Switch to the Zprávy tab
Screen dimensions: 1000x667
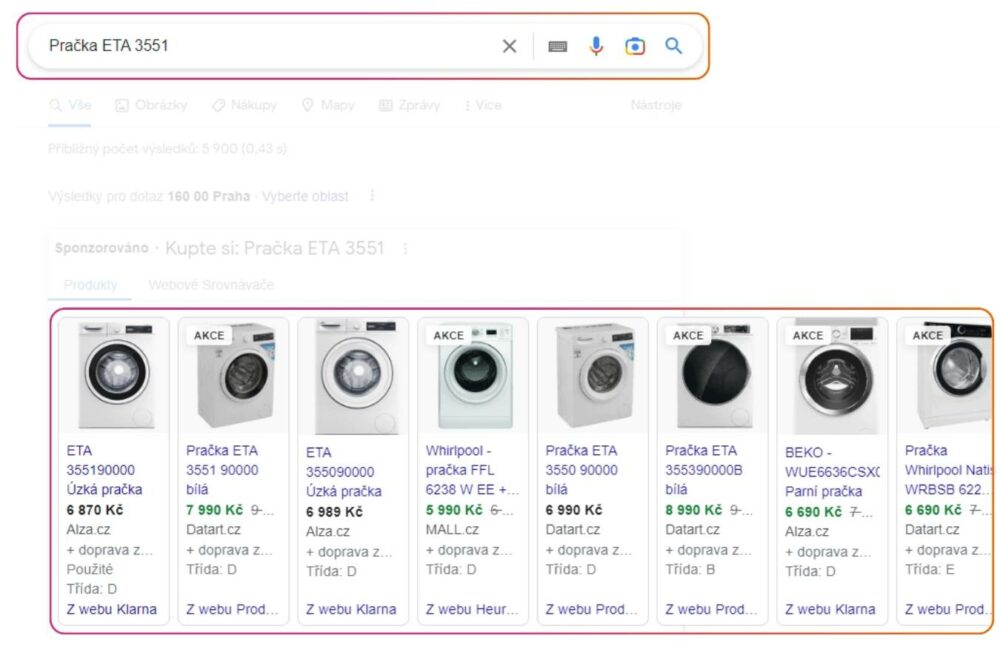pyautogui.click(x=409, y=105)
